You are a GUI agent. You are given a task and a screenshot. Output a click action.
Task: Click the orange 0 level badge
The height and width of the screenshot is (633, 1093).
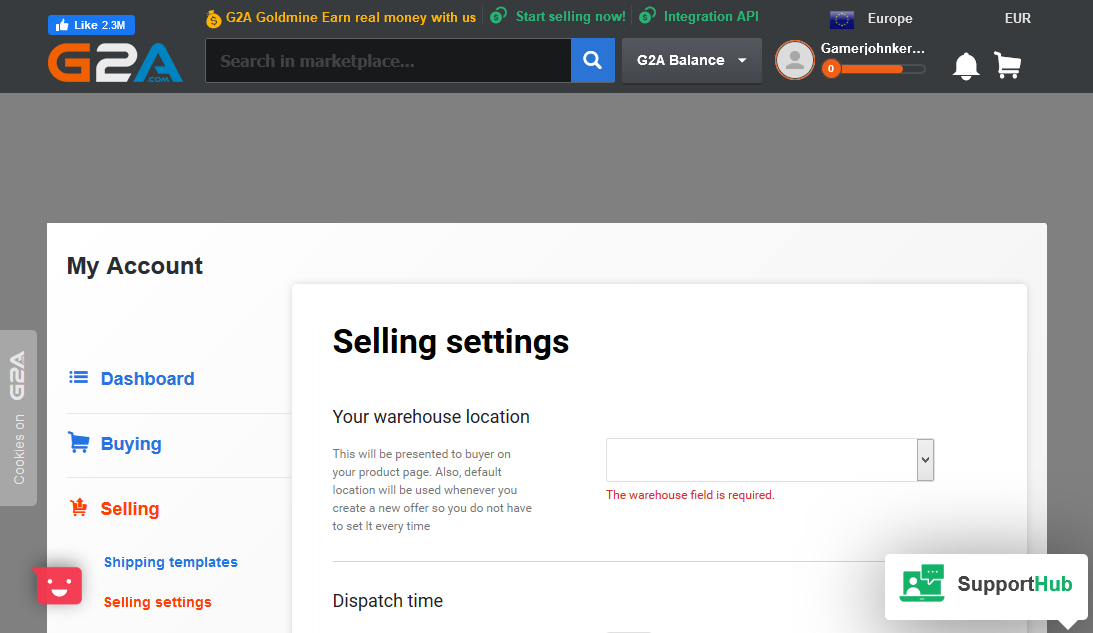coord(830,68)
